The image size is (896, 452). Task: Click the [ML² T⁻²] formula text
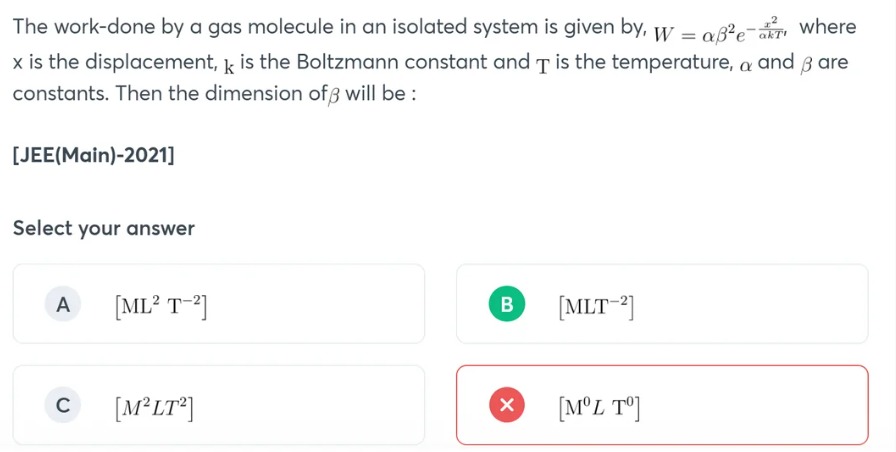click(161, 307)
